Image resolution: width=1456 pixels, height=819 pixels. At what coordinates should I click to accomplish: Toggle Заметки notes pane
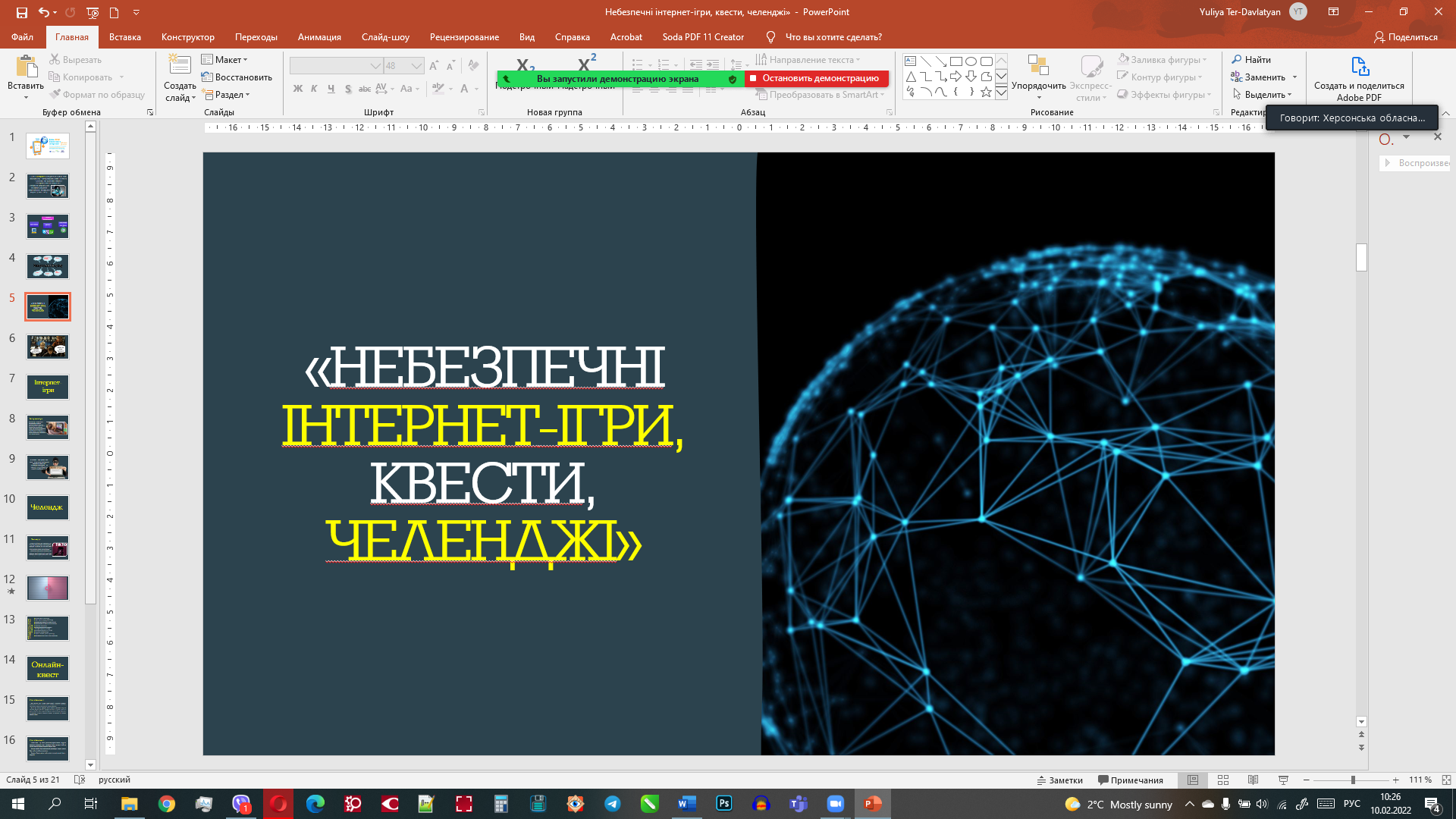(1060, 780)
